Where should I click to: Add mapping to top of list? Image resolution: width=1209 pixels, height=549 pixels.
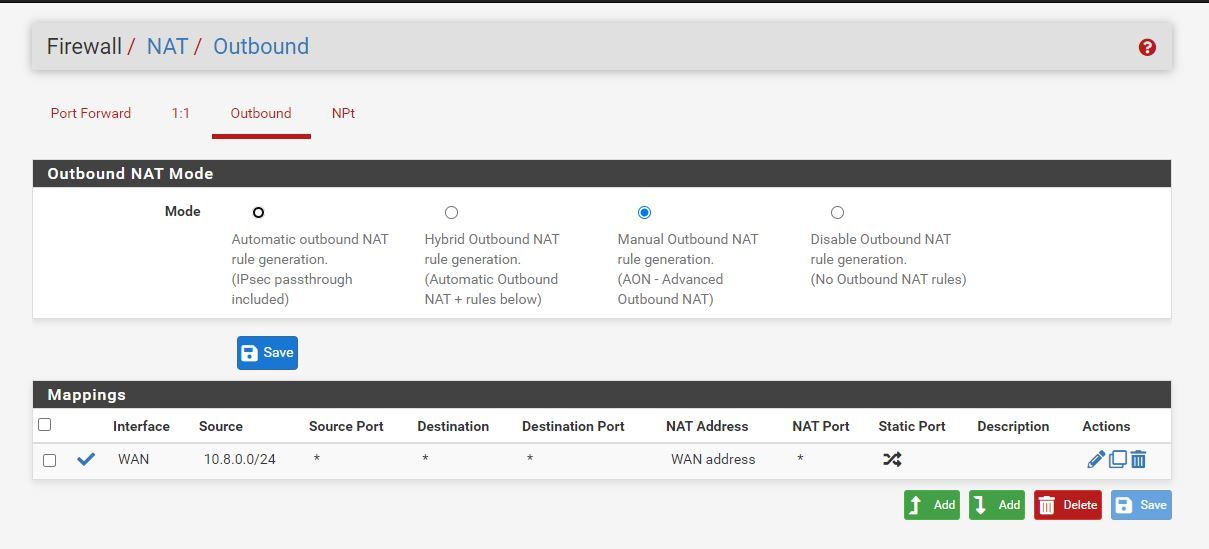pos(931,505)
